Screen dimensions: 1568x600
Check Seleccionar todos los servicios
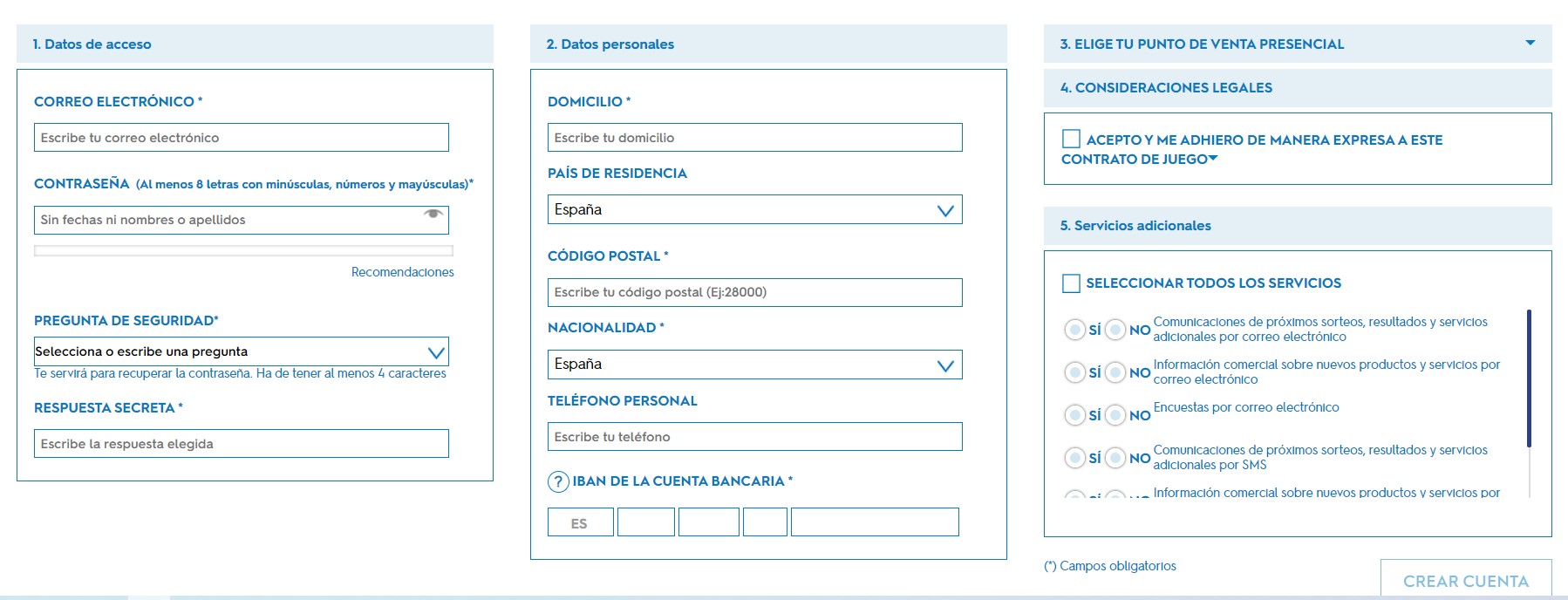[1071, 283]
